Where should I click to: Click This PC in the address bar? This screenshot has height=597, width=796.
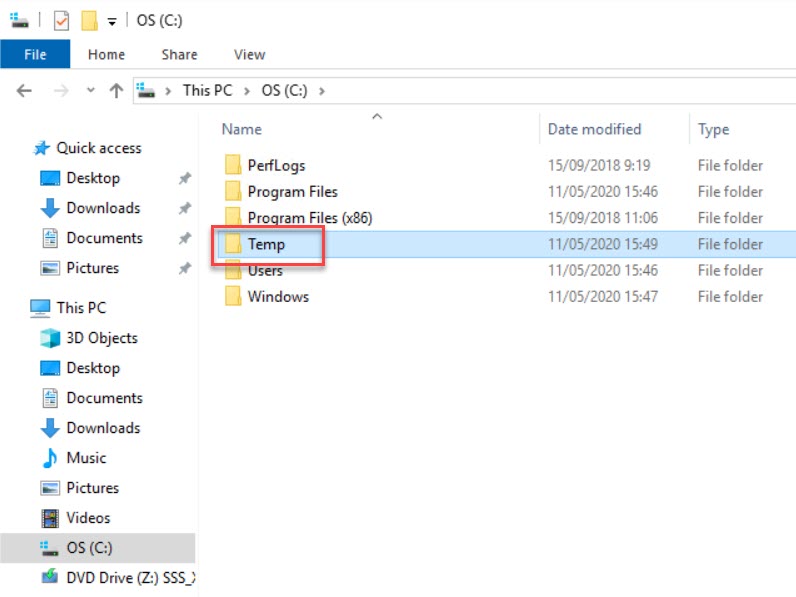[207, 90]
